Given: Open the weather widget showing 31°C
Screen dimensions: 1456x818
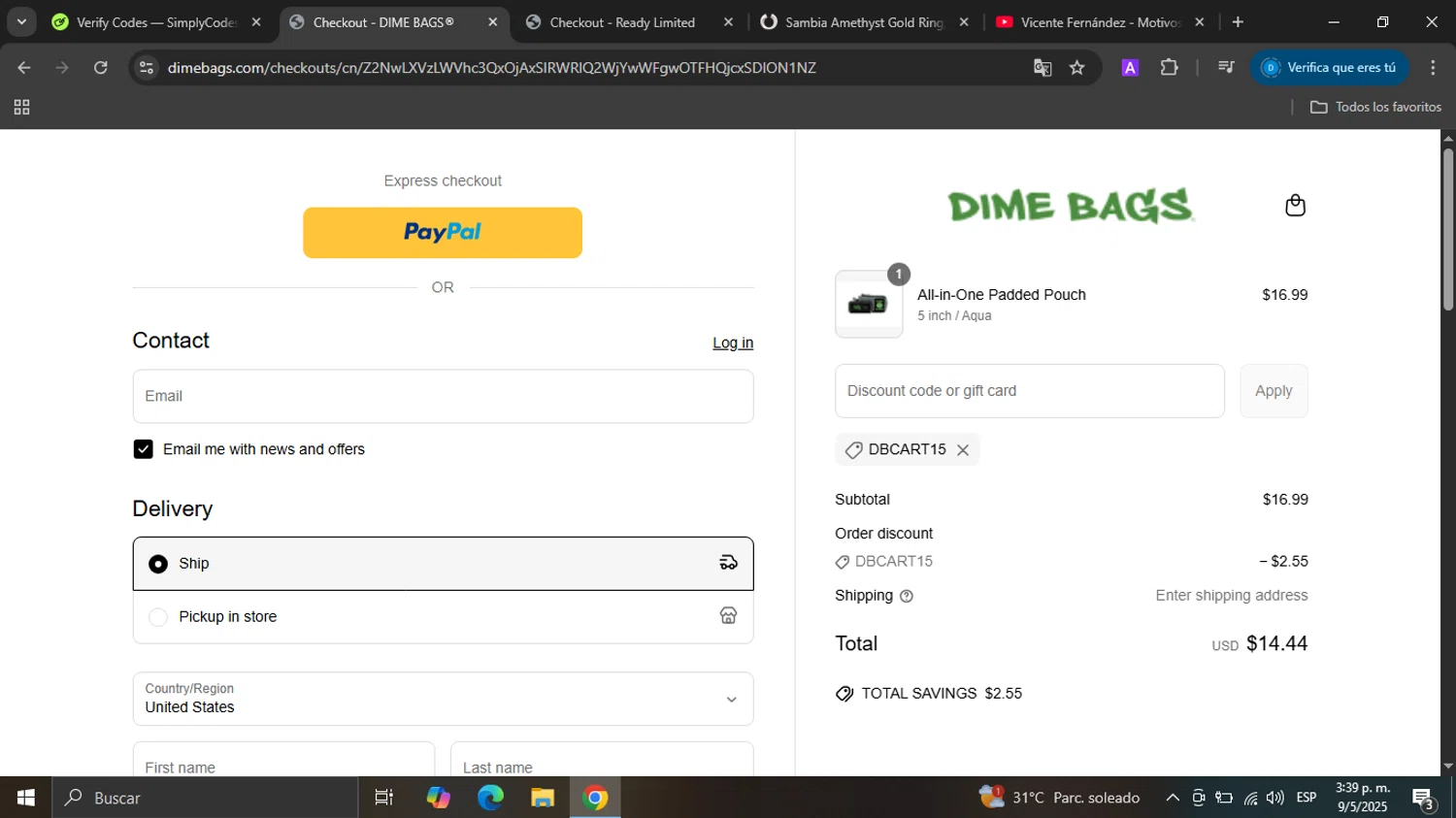Looking at the screenshot, I should [1059, 798].
